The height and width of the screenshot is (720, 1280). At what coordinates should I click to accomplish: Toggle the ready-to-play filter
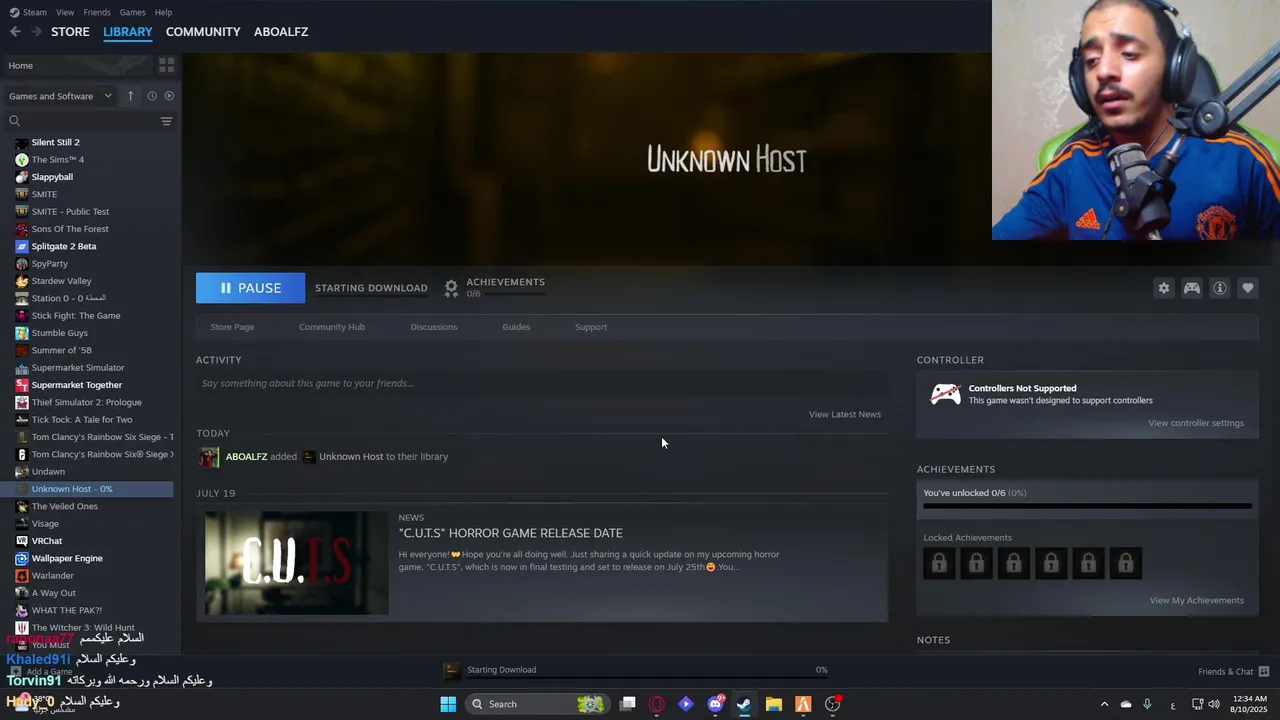pyautogui.click(x=169, y=96)
